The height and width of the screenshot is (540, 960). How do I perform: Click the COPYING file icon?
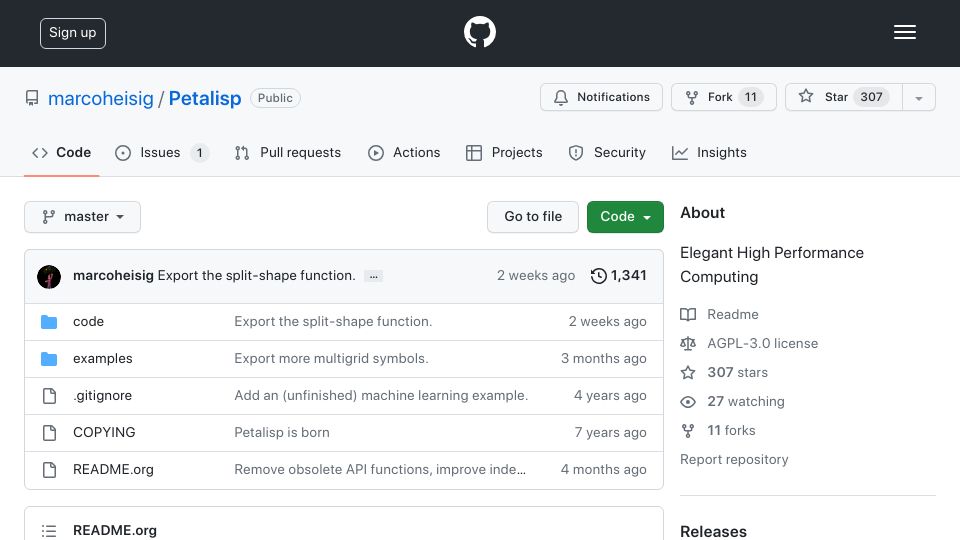point(49,433)
